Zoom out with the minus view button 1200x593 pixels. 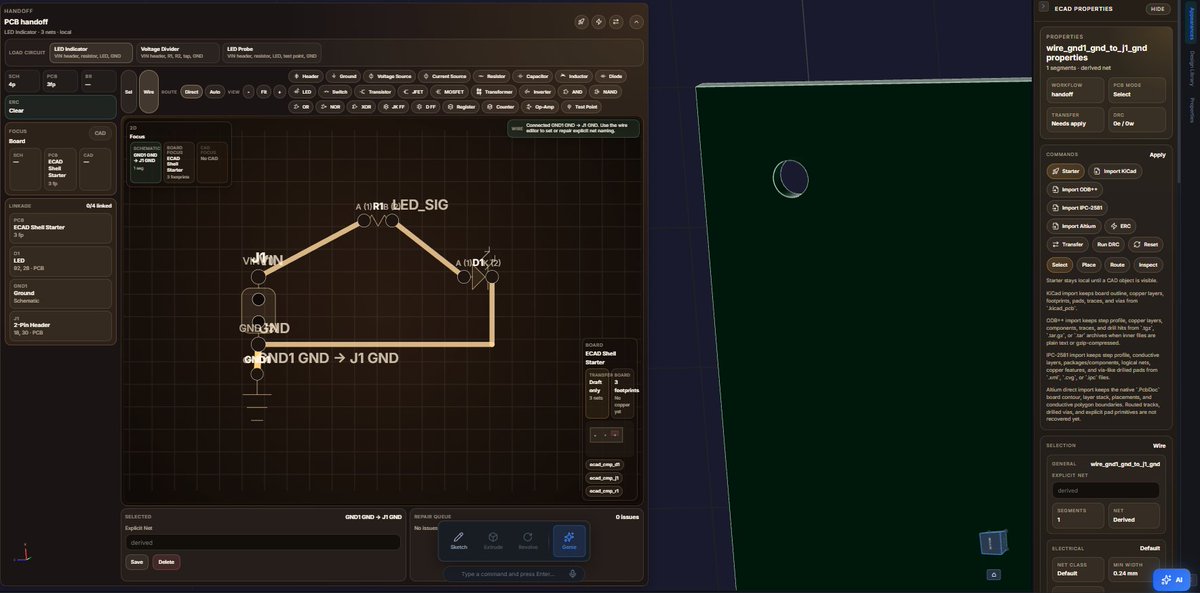pos(249,91)
